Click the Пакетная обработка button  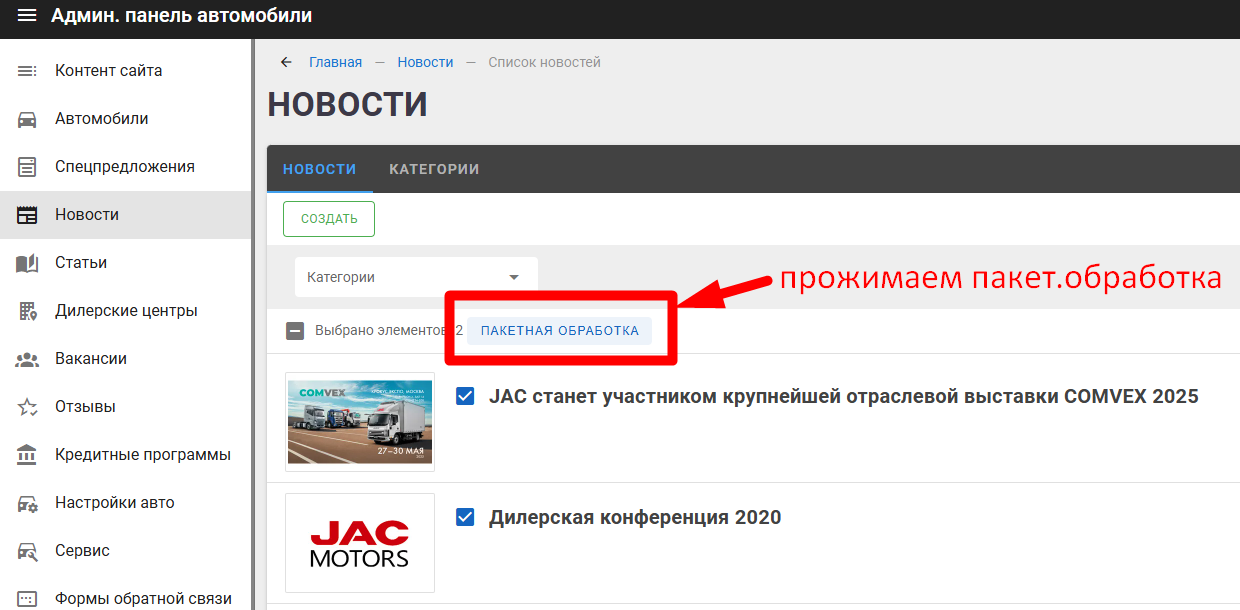(560, 331)
